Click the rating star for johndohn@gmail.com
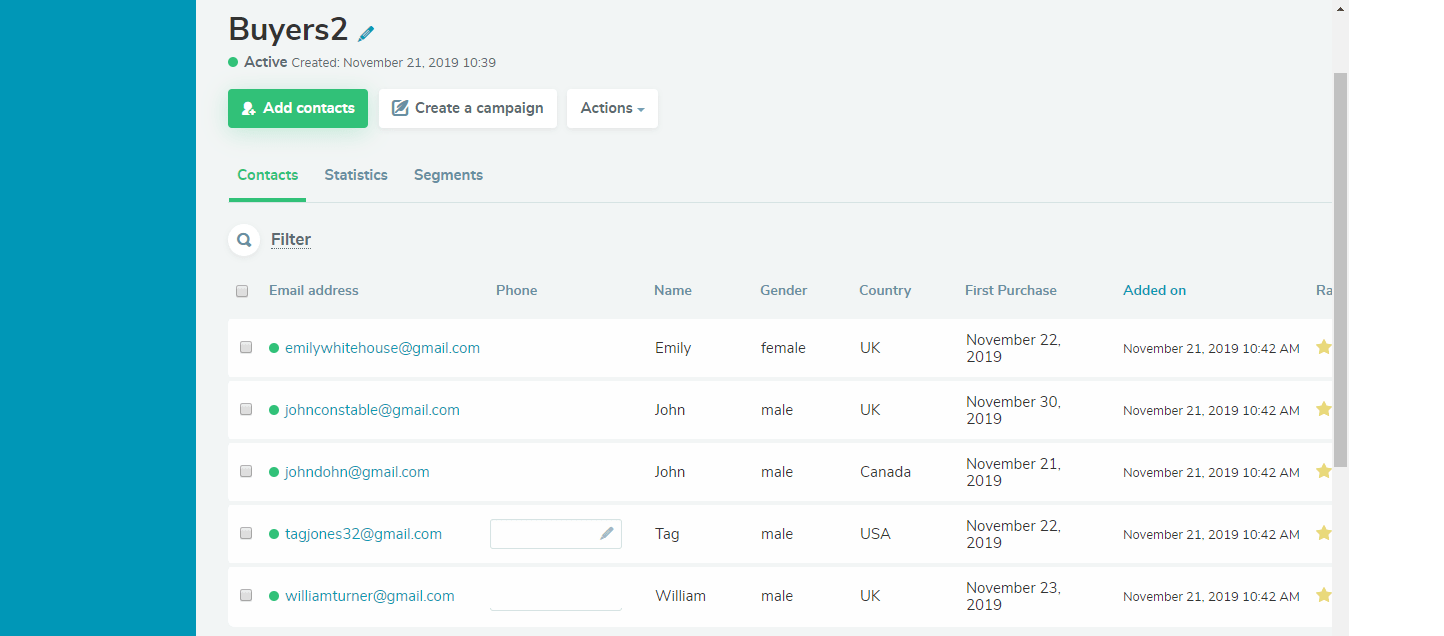The height and width of the screenshot is (636, 1444). point(1323,471)
